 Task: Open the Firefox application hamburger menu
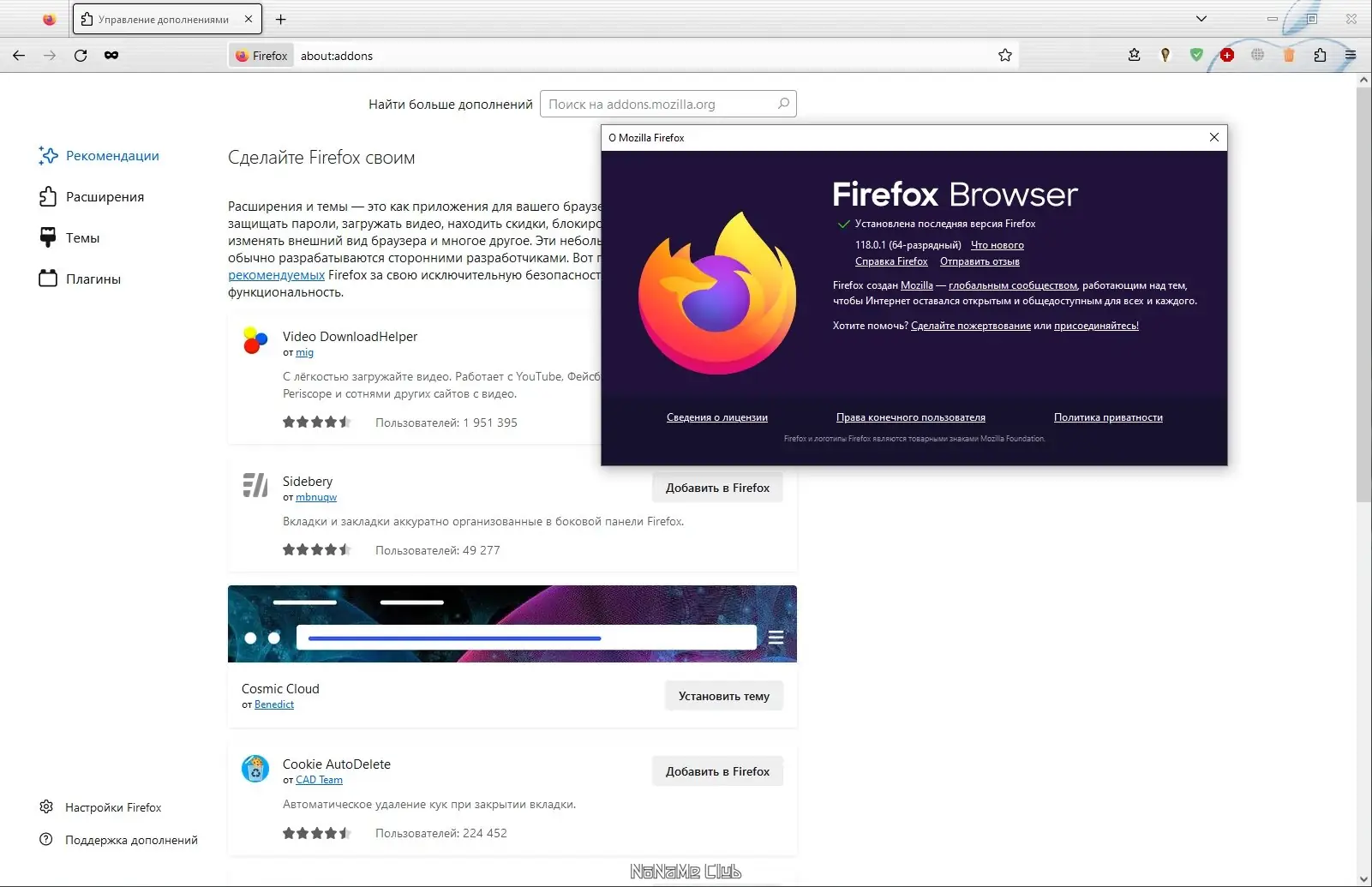pyautogui.click(x=1351, y=56)
